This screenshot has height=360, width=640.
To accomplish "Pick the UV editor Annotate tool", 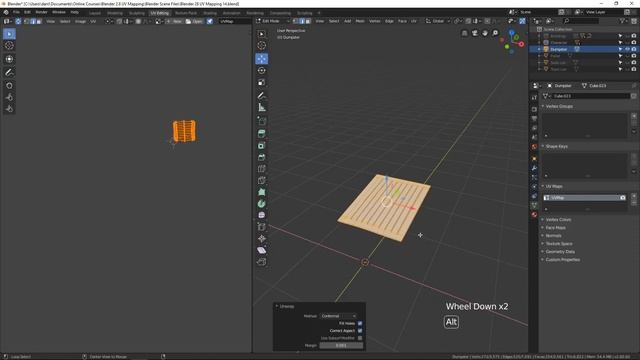I will click(x=9, y=73).
